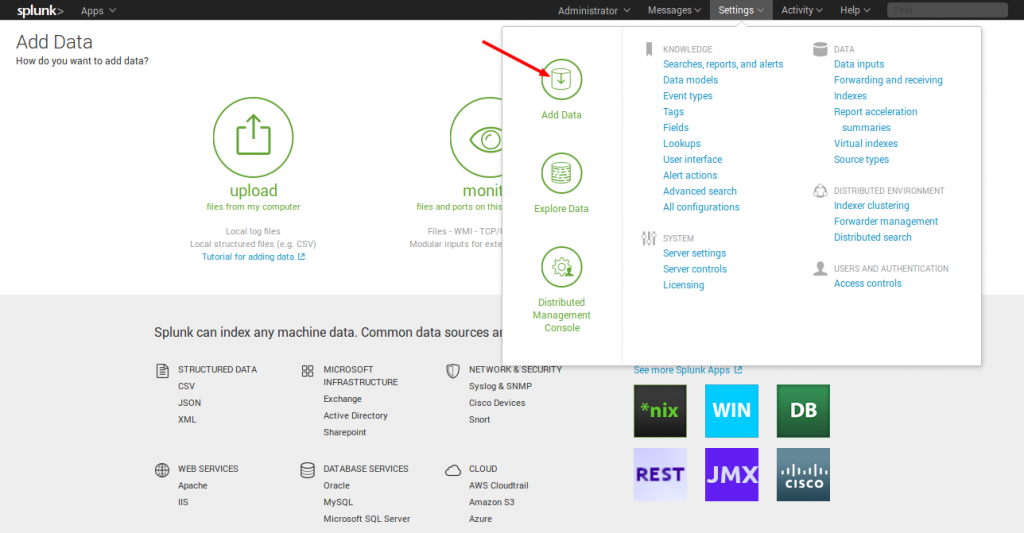Click the Web Services globe icon

[162, 470]
